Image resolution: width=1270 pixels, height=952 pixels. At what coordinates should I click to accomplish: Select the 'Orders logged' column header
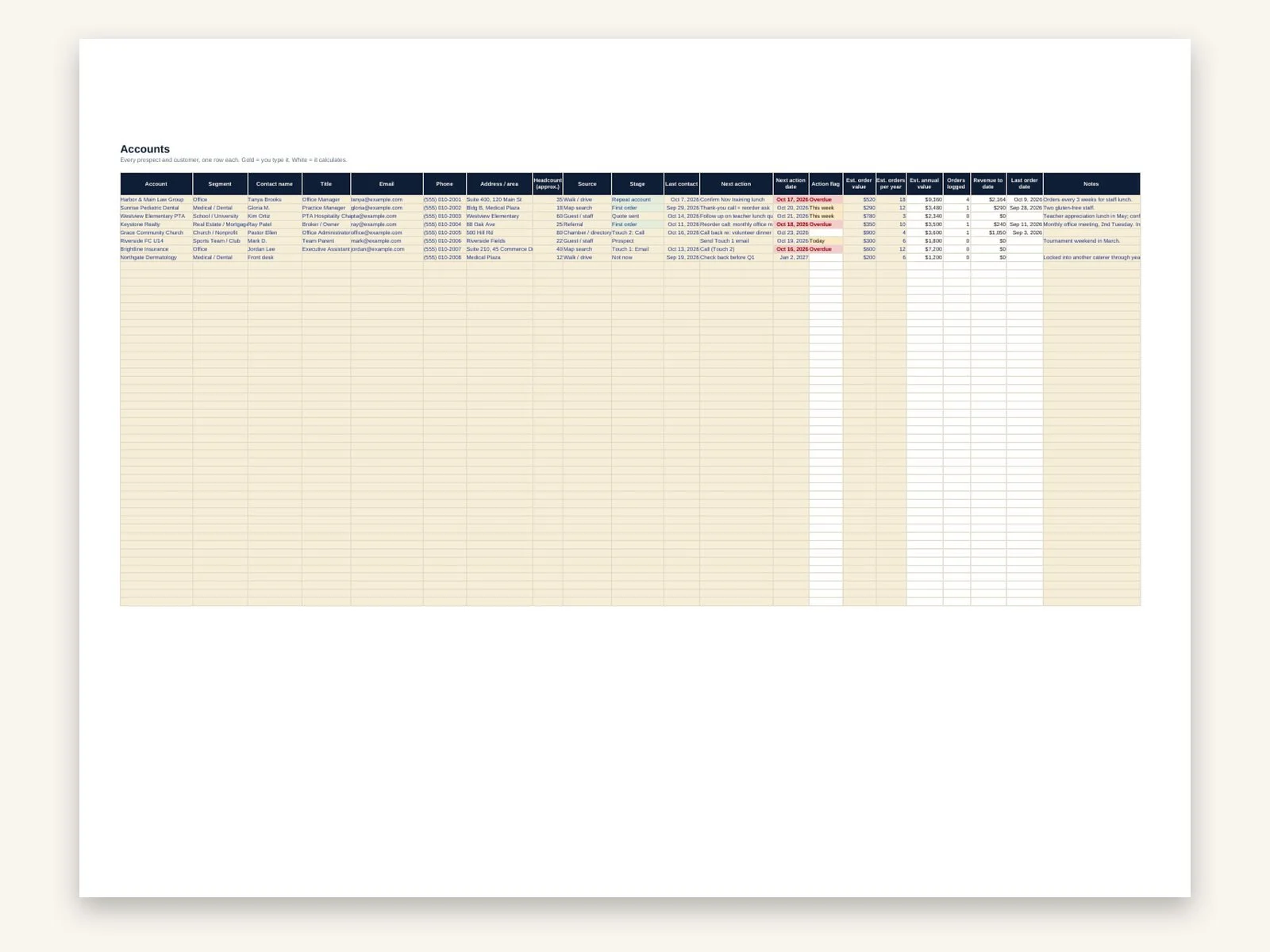pyautogui.click(x=956, y=184)
